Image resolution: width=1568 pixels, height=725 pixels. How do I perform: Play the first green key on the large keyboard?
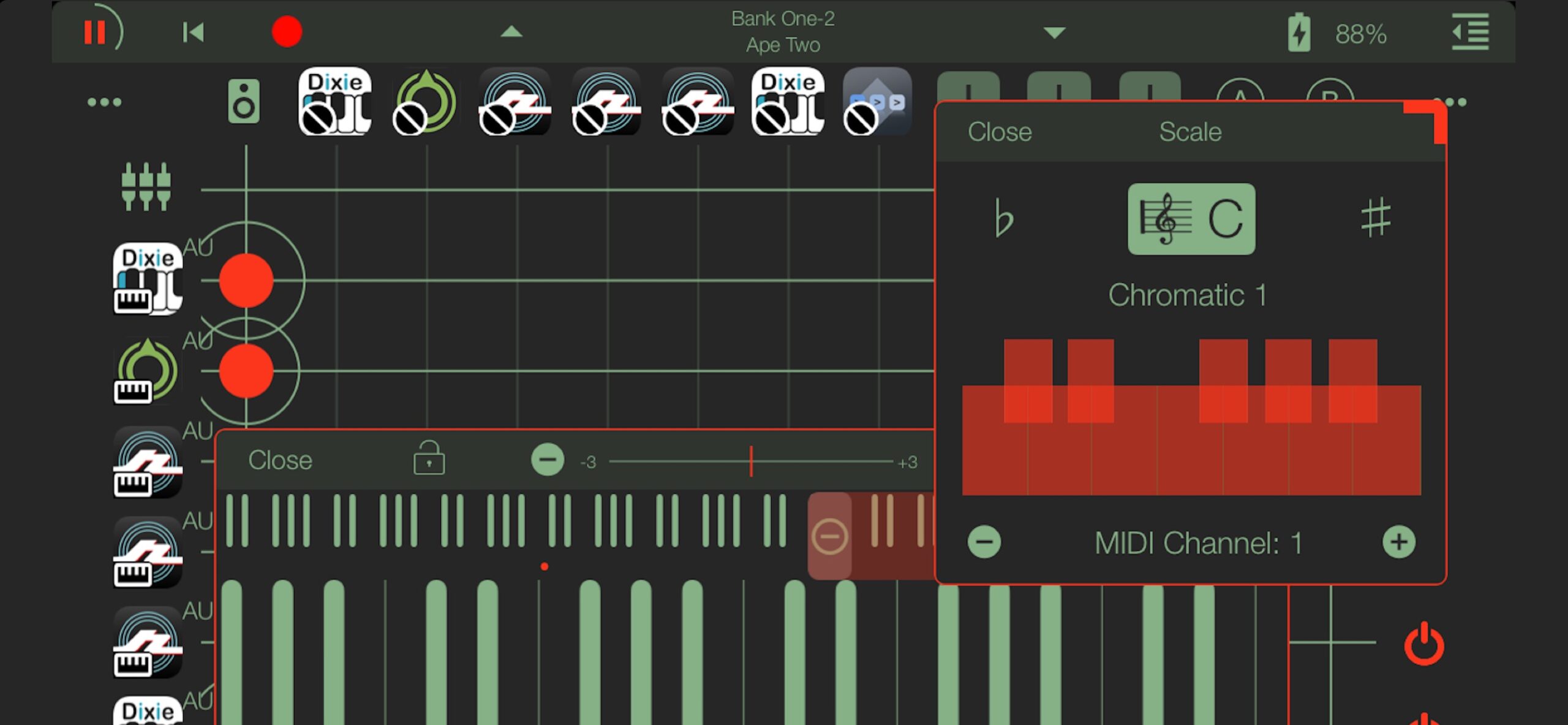(x=232, y=651)
